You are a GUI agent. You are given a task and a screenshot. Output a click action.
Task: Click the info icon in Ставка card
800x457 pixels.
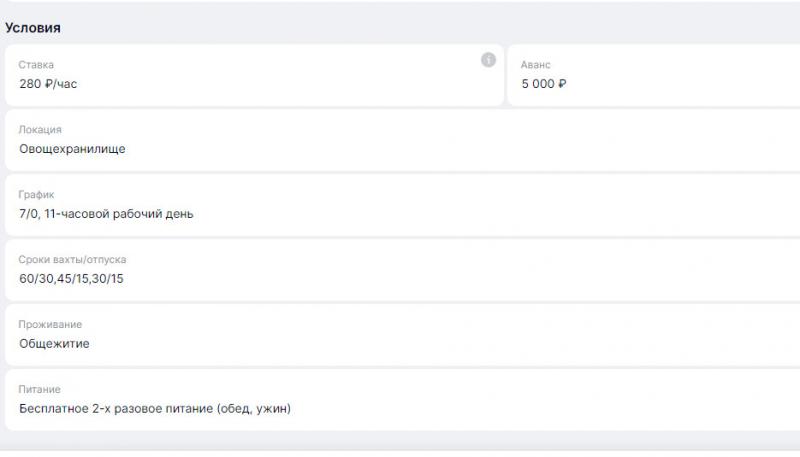[488, 60]
